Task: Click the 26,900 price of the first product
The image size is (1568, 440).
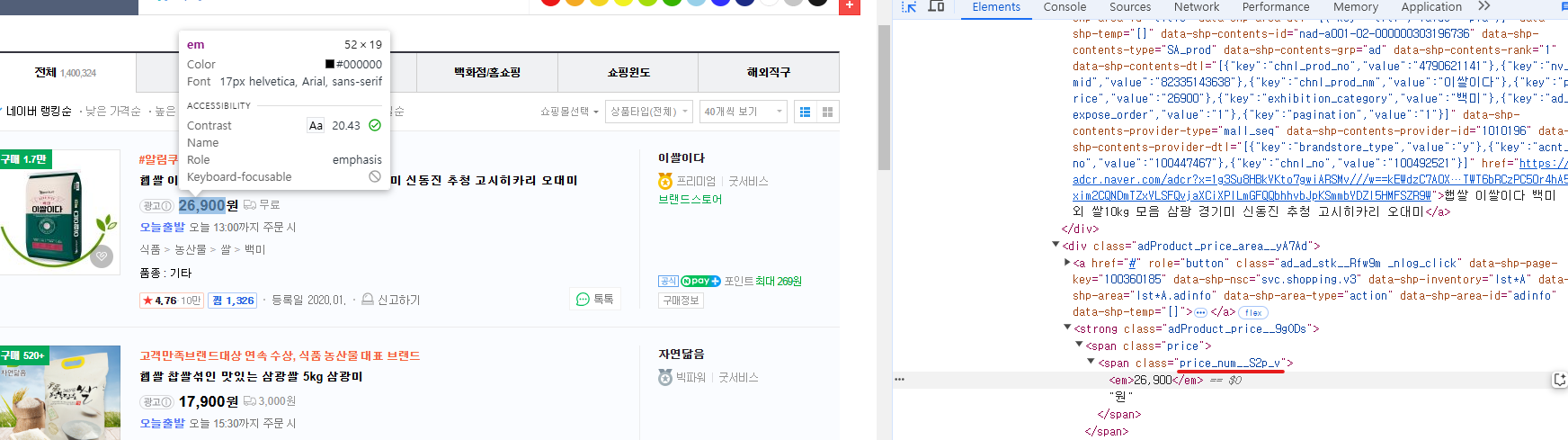Action: 201,205
